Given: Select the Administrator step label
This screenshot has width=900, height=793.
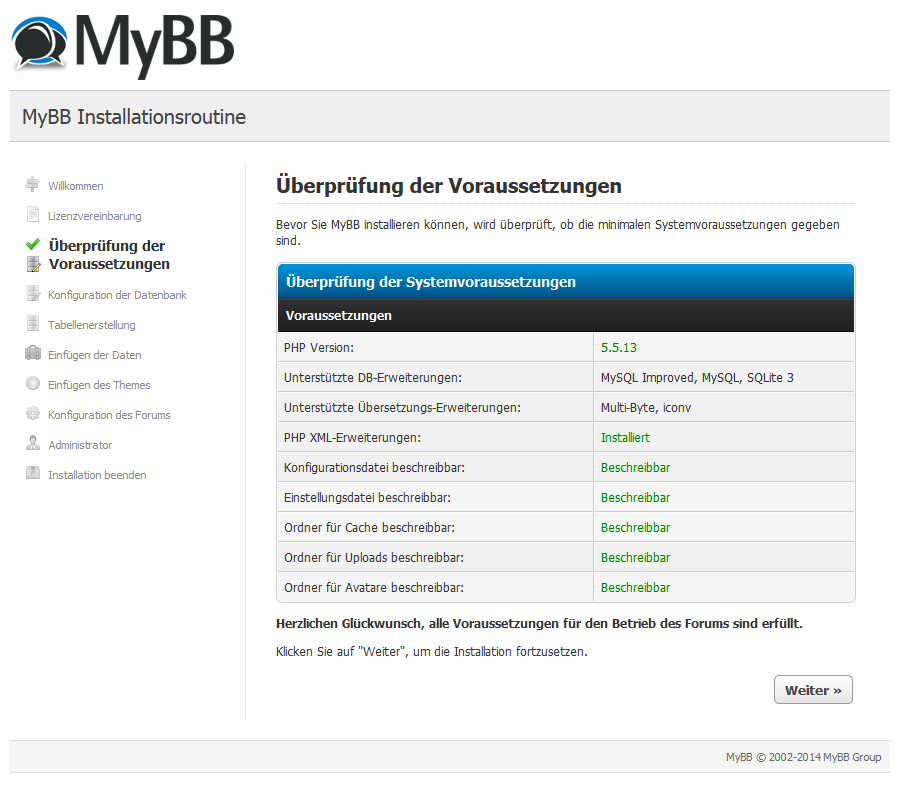Looking at the screenshot, I should click(80, 445).
